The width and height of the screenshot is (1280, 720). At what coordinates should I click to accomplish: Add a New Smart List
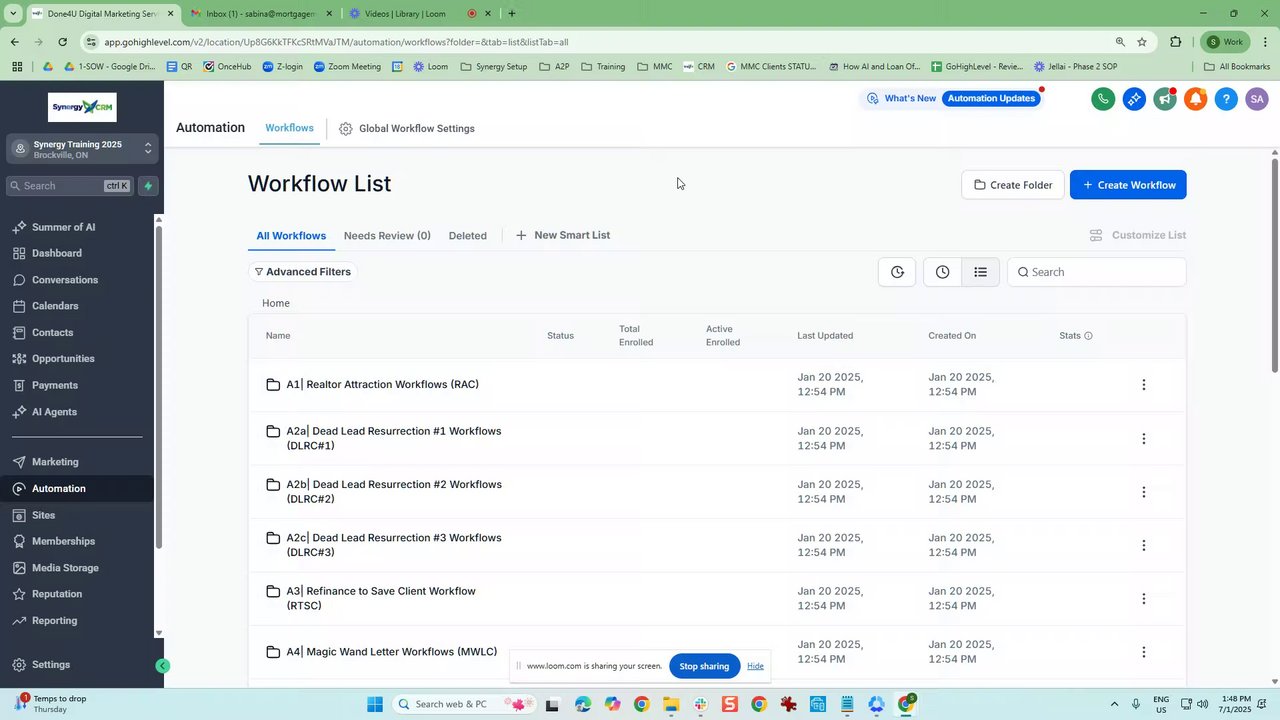coord(563,236)
